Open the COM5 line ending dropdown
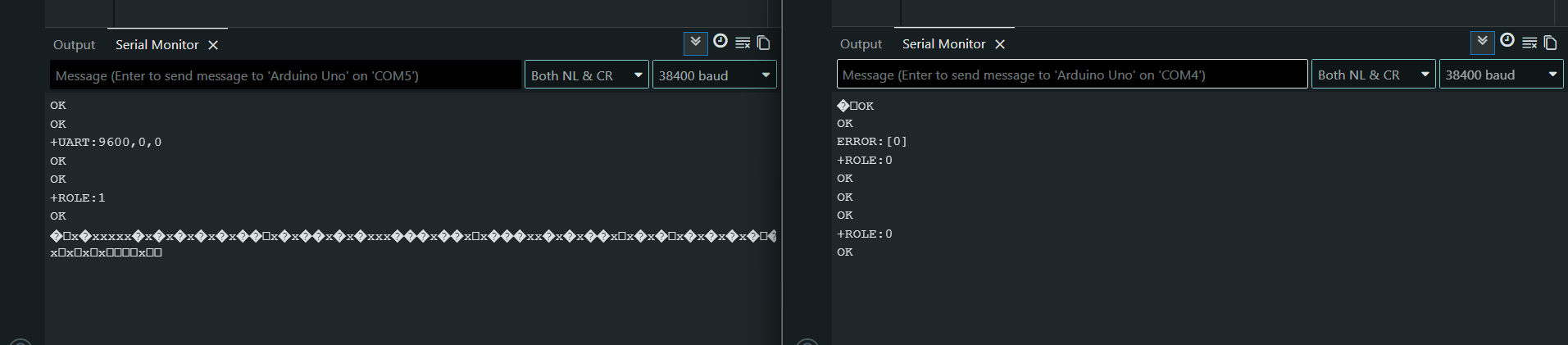1568x345 pixels. click(x=587, y=75)
